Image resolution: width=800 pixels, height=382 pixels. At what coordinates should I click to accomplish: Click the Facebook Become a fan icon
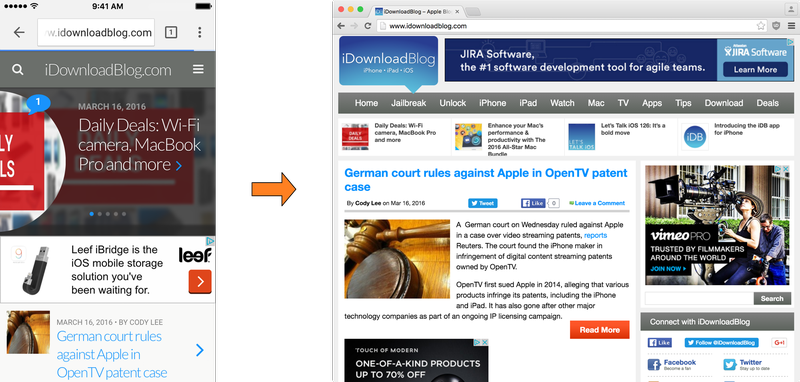click(x=654, y=365)
